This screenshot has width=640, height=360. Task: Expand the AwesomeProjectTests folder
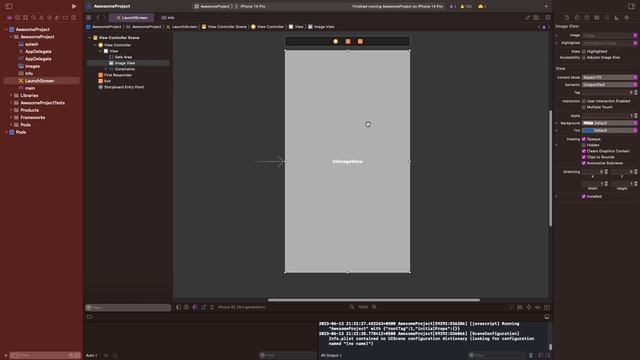point(11,103)
